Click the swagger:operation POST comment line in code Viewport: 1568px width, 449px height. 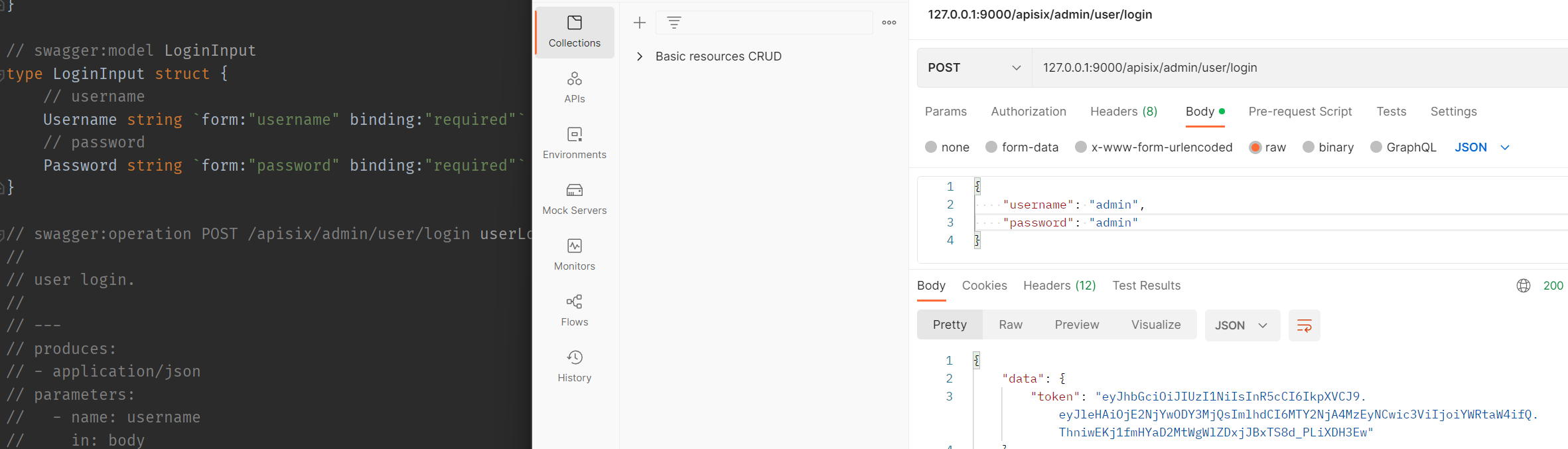click(269, 234)
